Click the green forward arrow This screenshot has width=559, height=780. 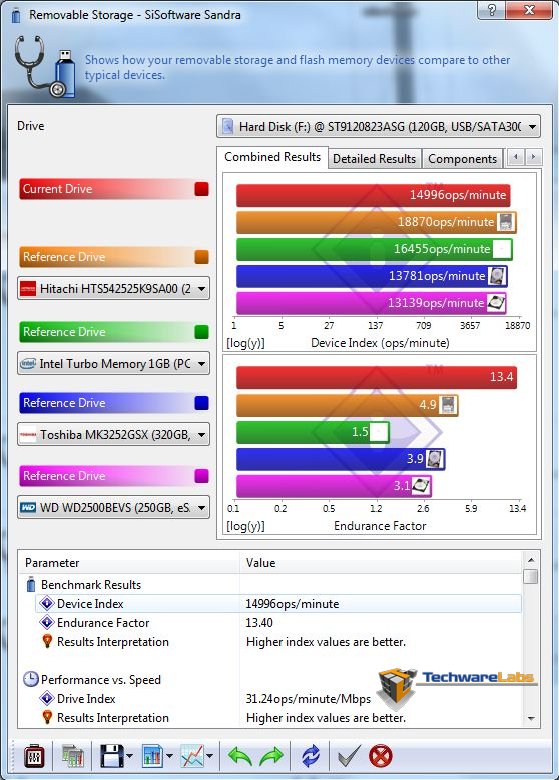coord(271,756)
